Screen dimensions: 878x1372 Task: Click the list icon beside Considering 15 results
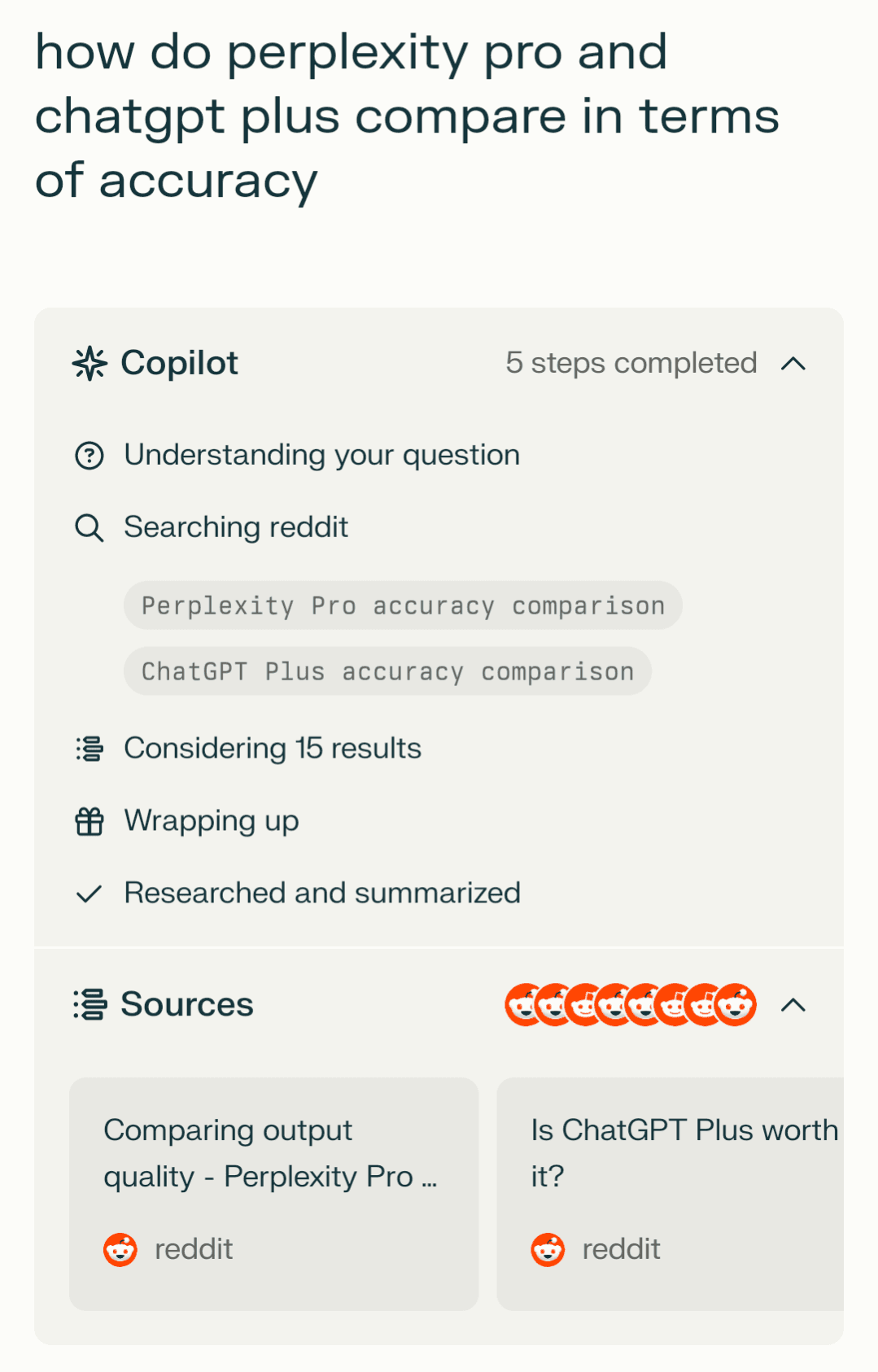pos(89,749)
